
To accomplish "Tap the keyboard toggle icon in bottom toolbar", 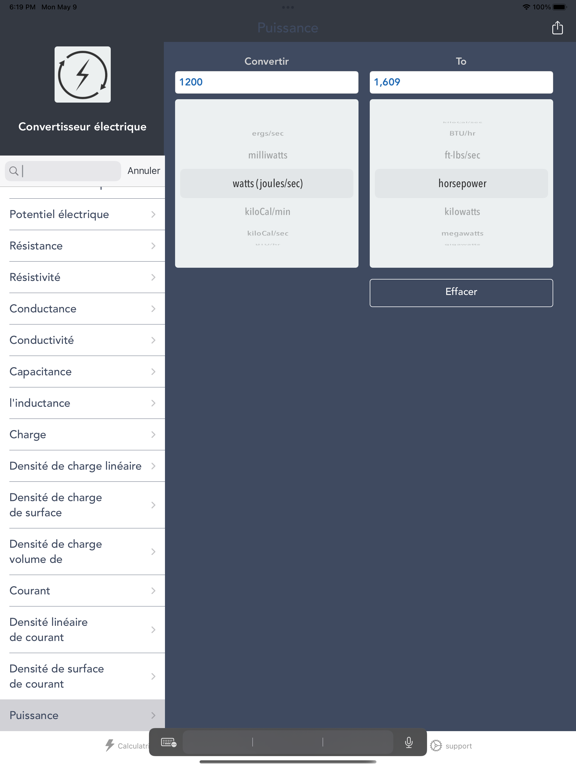I will 168,743.
